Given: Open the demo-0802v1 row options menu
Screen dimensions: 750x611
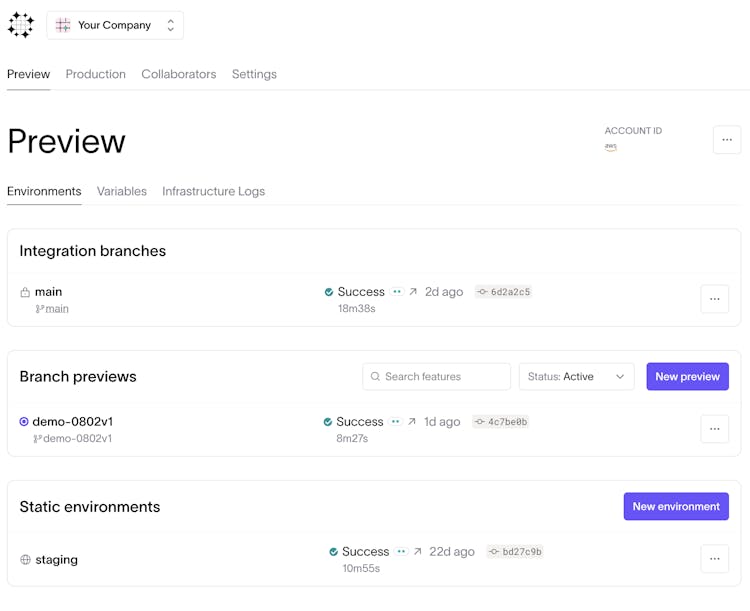Looking at the screenshot, I should [714, 429].
